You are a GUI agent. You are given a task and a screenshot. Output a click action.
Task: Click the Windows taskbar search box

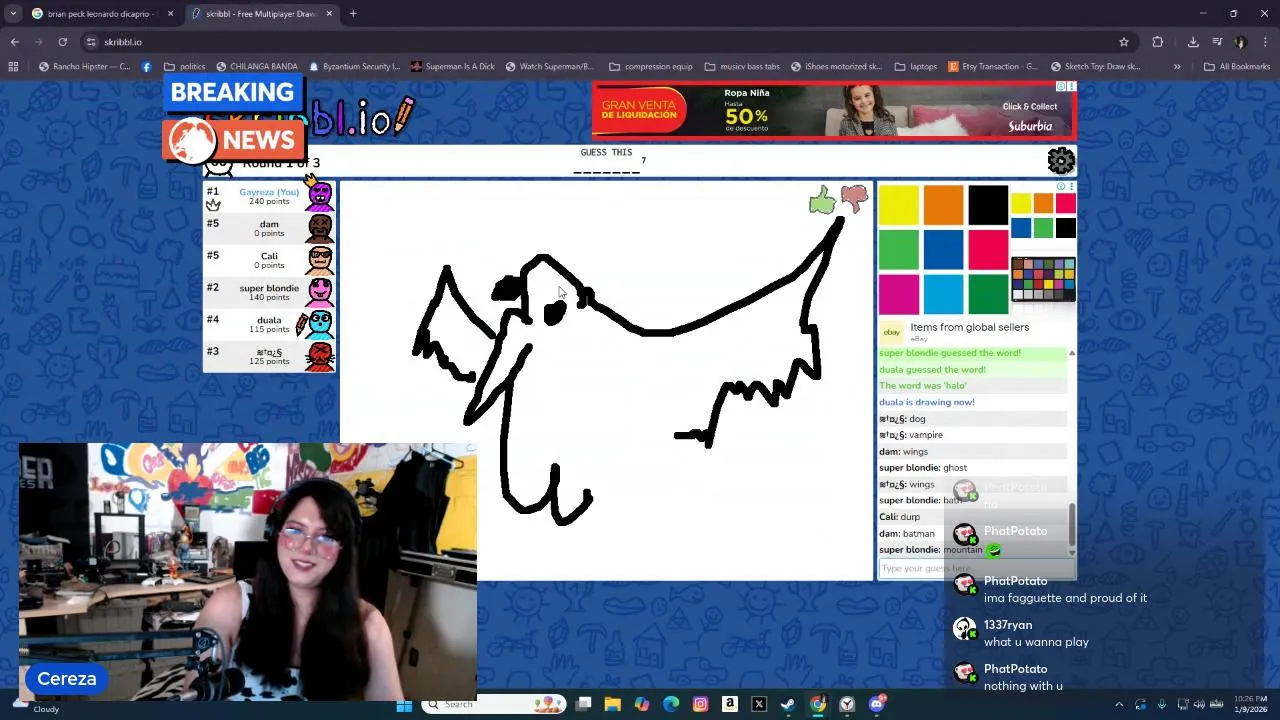[x=495, y=705]
